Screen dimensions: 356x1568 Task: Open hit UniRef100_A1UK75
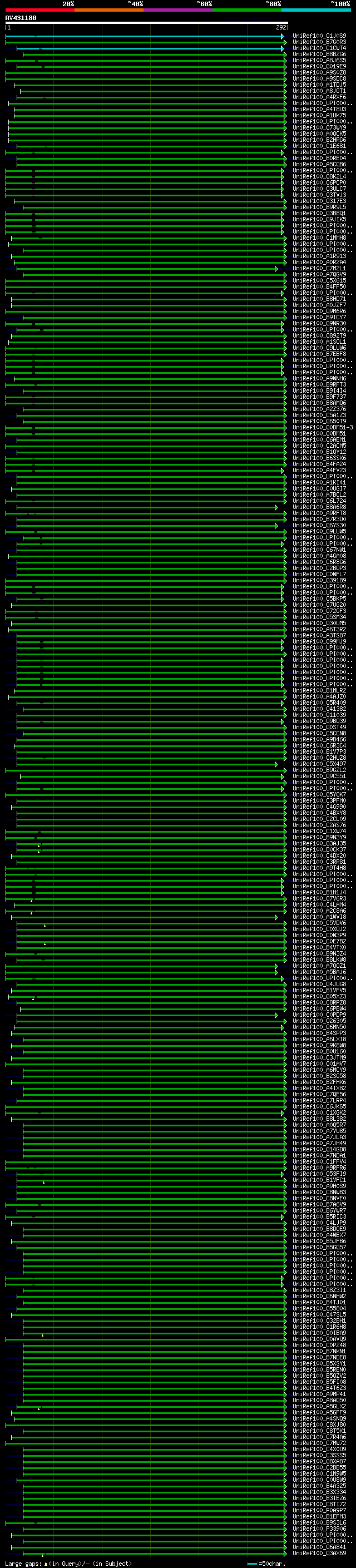click(319, 116)
